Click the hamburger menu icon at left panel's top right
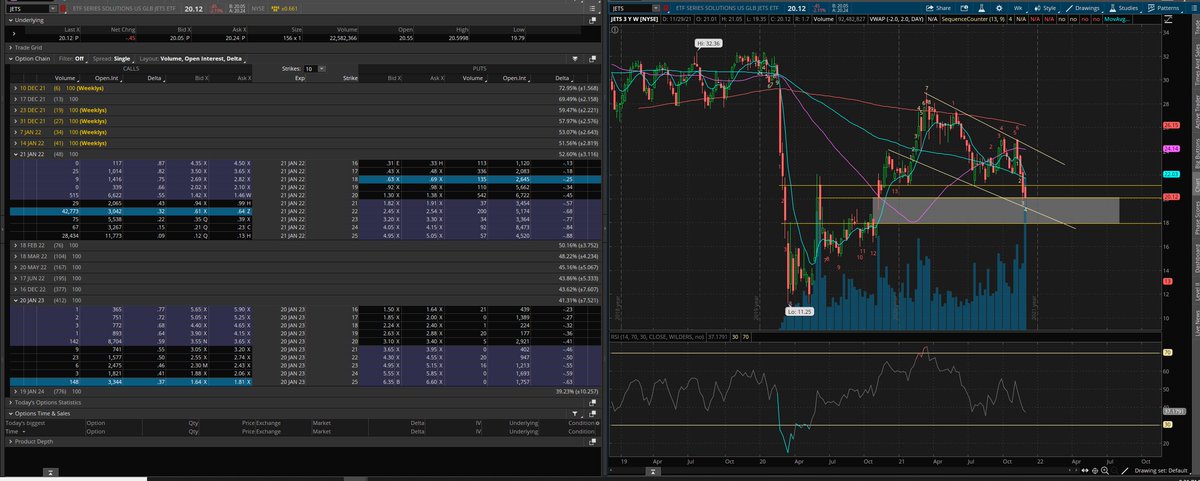 (592, 9)
